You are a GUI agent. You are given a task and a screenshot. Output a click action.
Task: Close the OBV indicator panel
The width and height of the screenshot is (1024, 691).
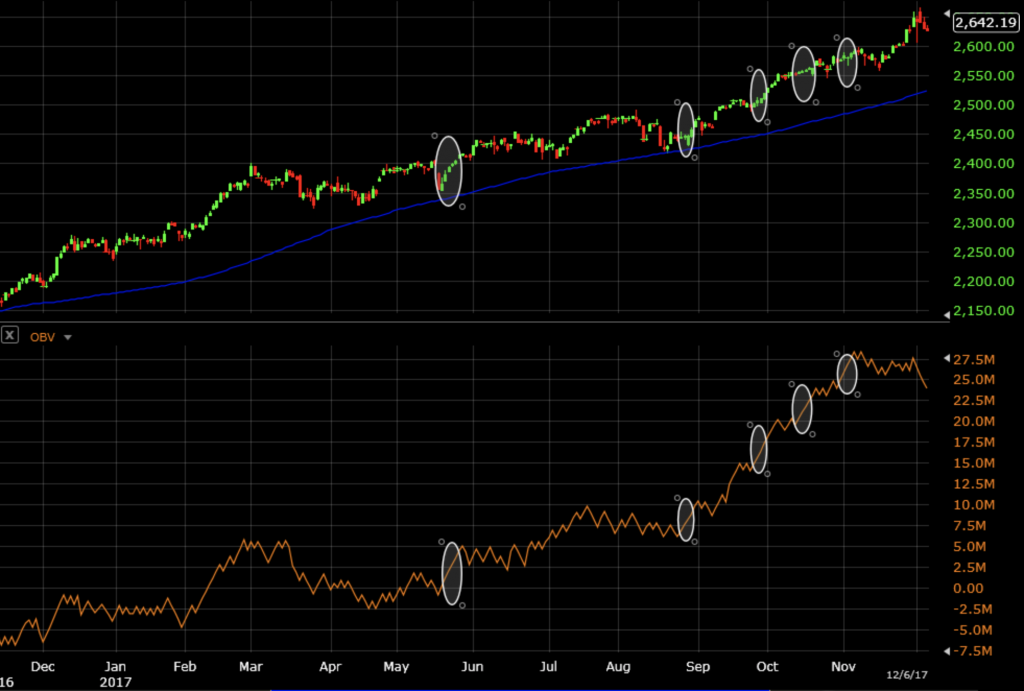[10, 336]
